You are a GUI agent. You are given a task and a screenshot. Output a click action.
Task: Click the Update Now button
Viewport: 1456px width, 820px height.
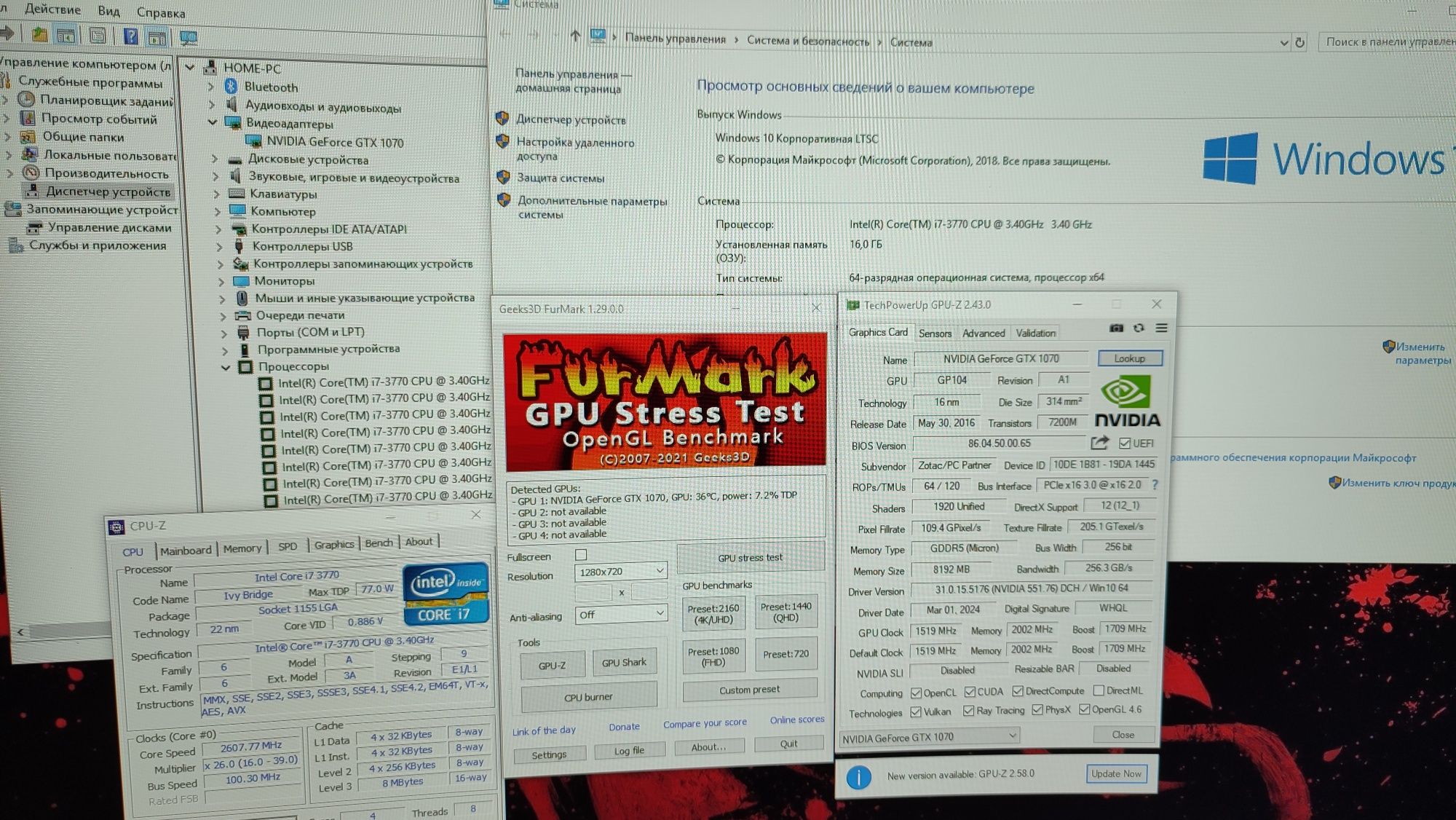tap(1116, 774)
